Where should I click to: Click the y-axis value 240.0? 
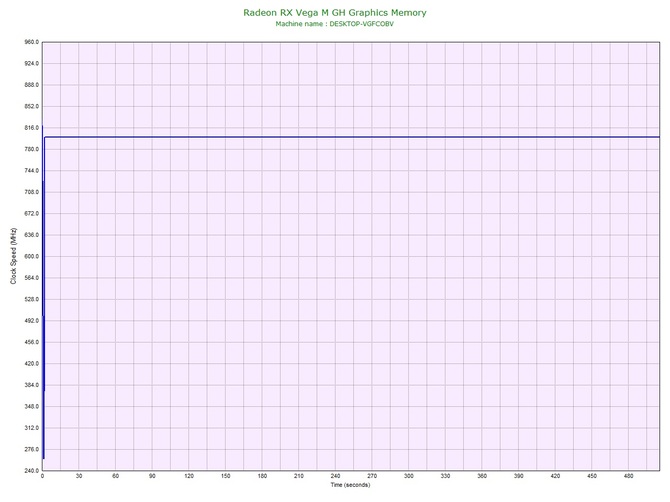pyautogui.click(x=32, y=471)
